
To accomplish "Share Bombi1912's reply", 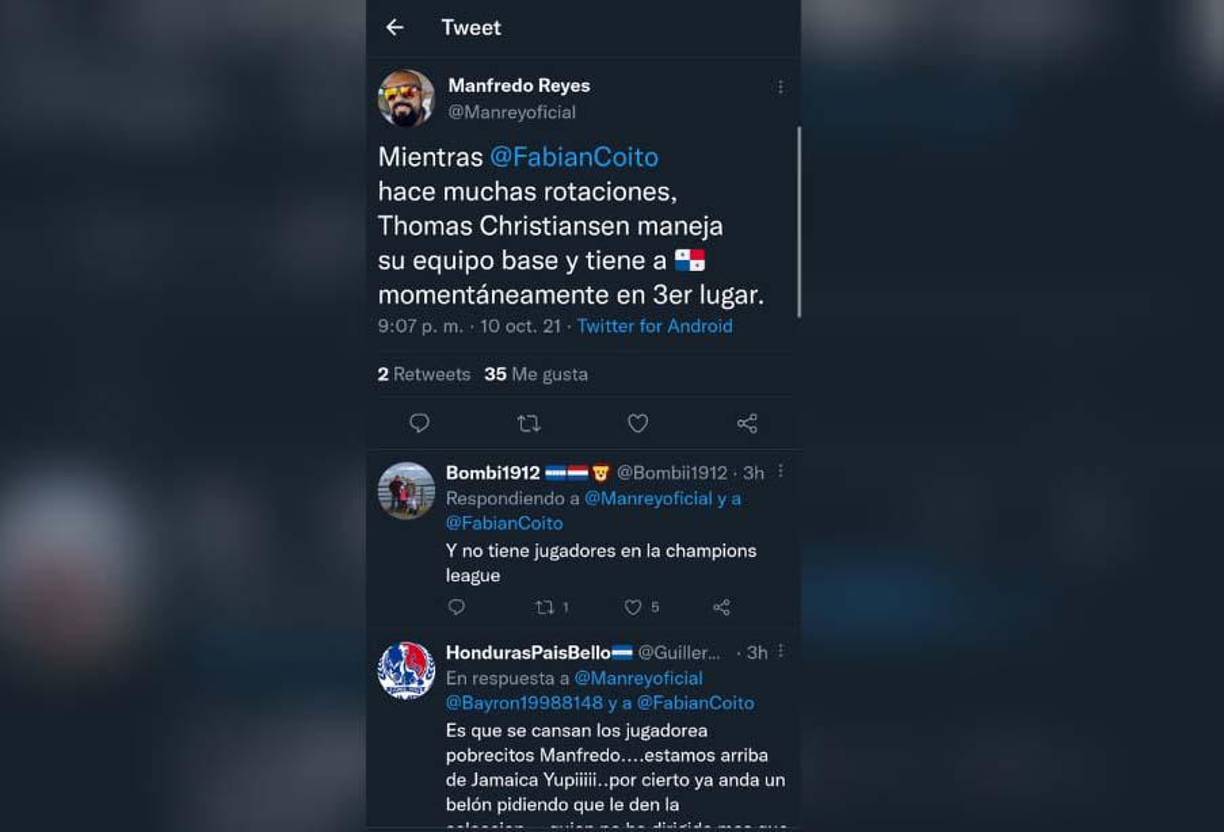I will point(721,607).
